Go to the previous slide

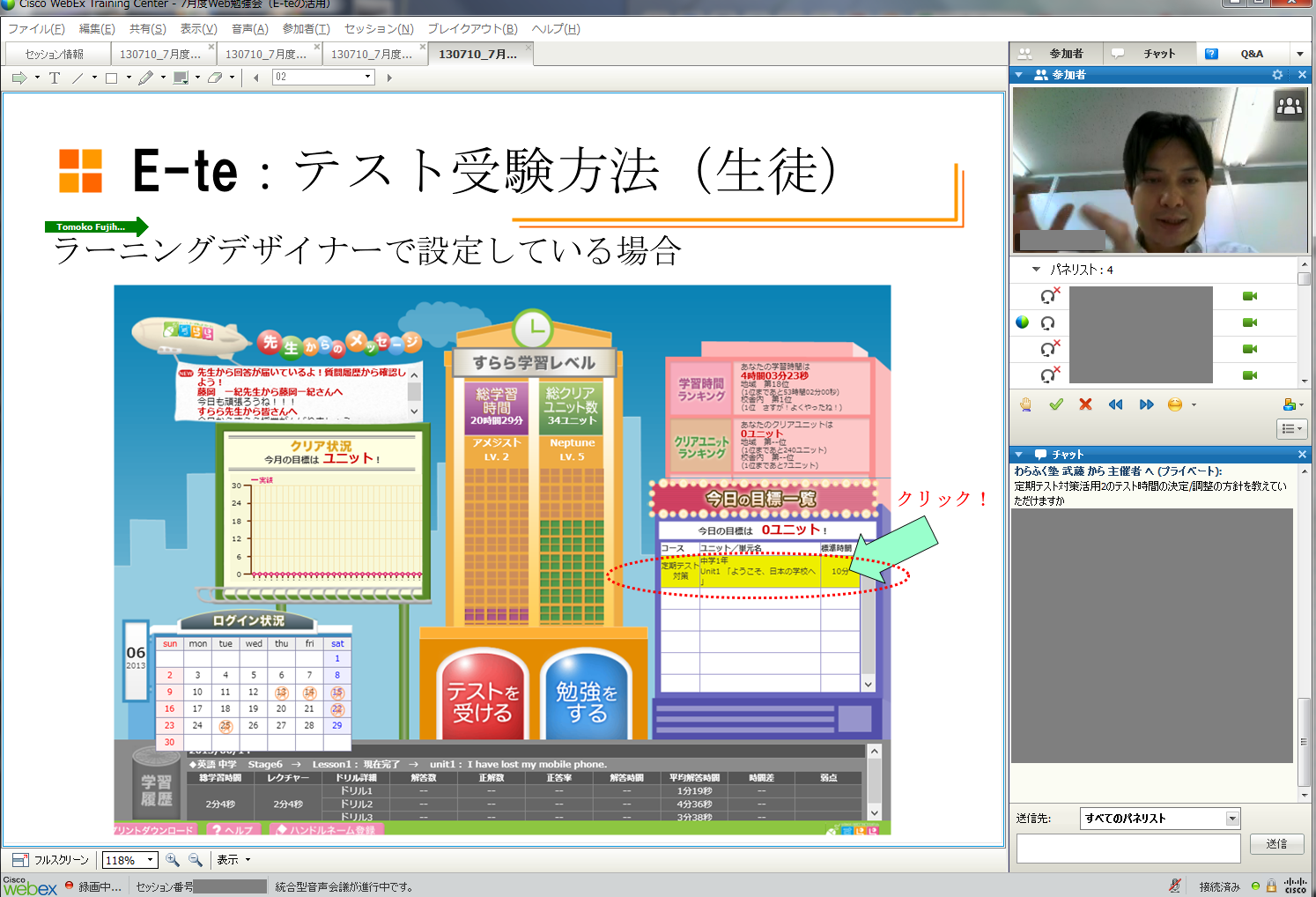pyautogui.click(x=256, y=78)
